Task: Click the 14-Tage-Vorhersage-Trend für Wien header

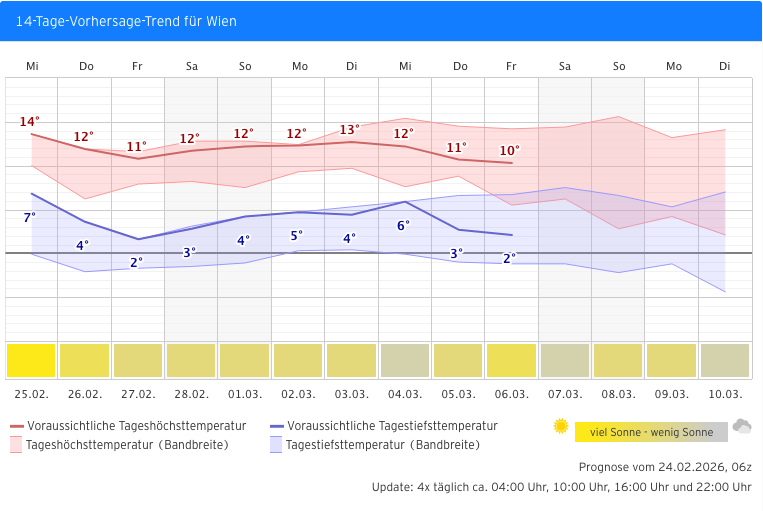Action: [126, 21]
